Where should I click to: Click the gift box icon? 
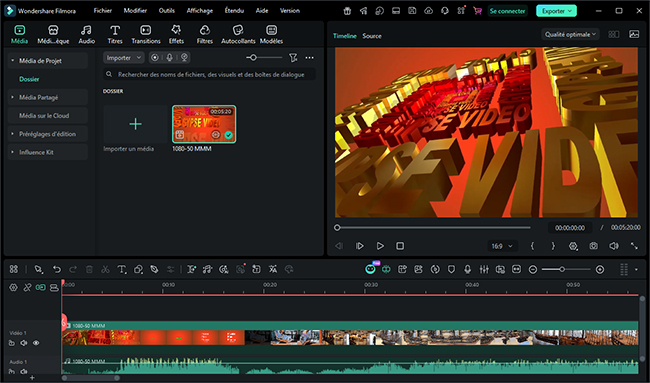(347, 11)
